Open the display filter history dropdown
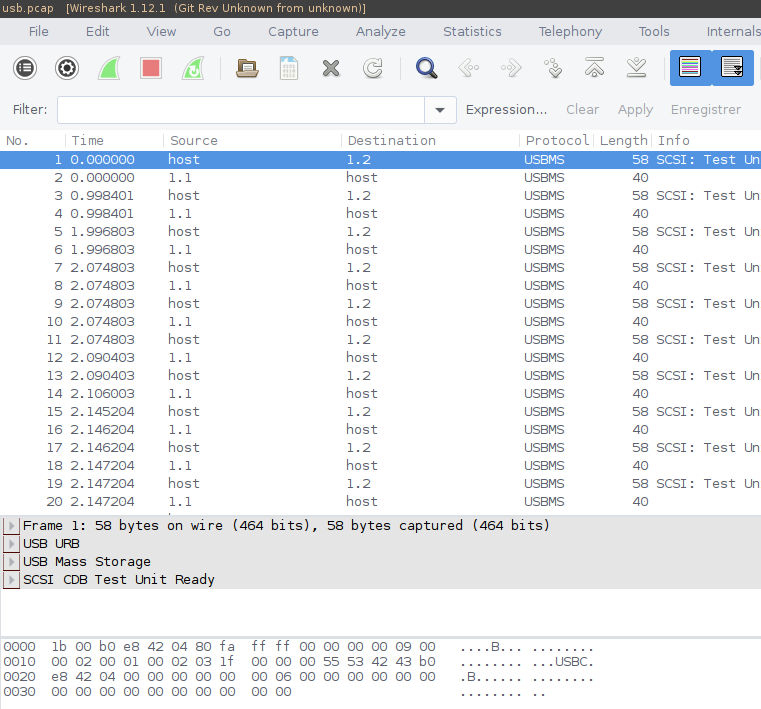The image size is (761, 709). pyautogui.click(x=440, y=110)
